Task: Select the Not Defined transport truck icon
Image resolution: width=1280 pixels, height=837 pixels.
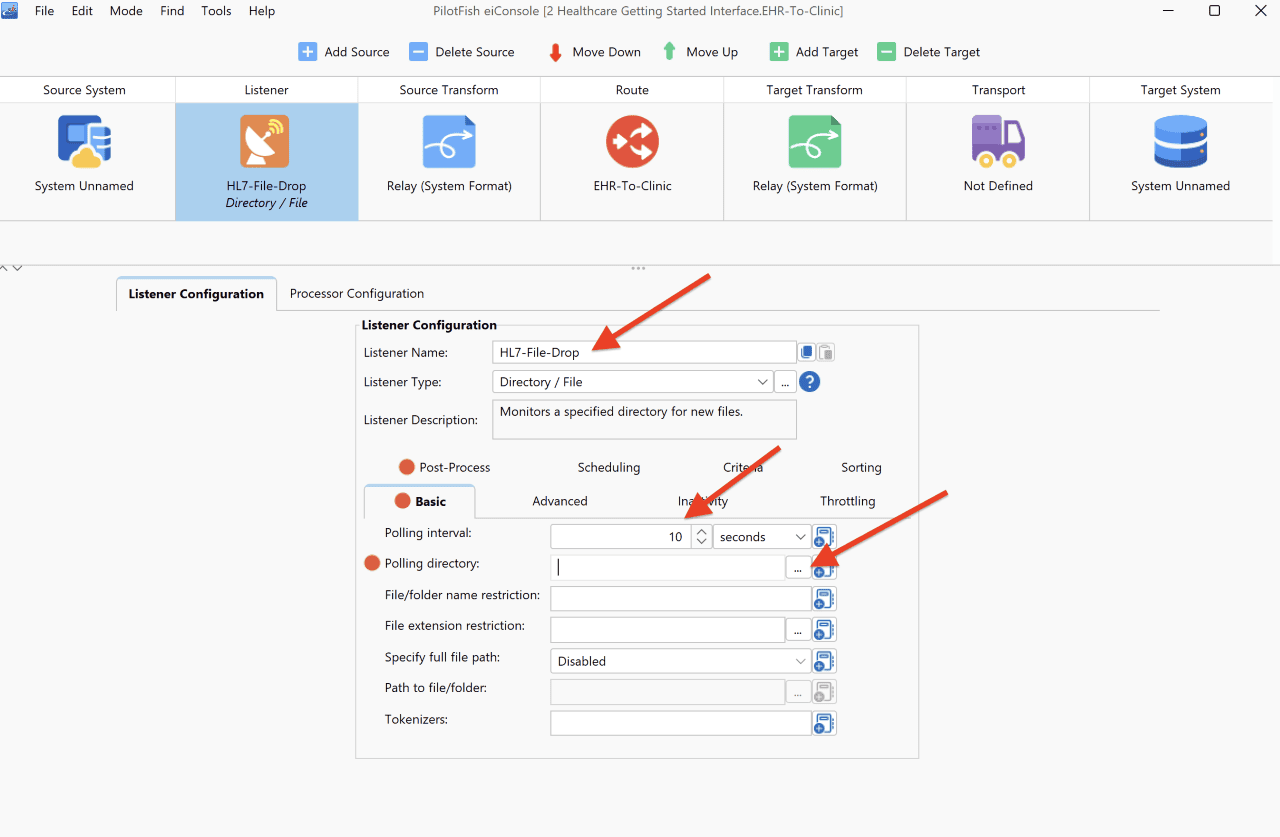Action: [x=998, y=141]
